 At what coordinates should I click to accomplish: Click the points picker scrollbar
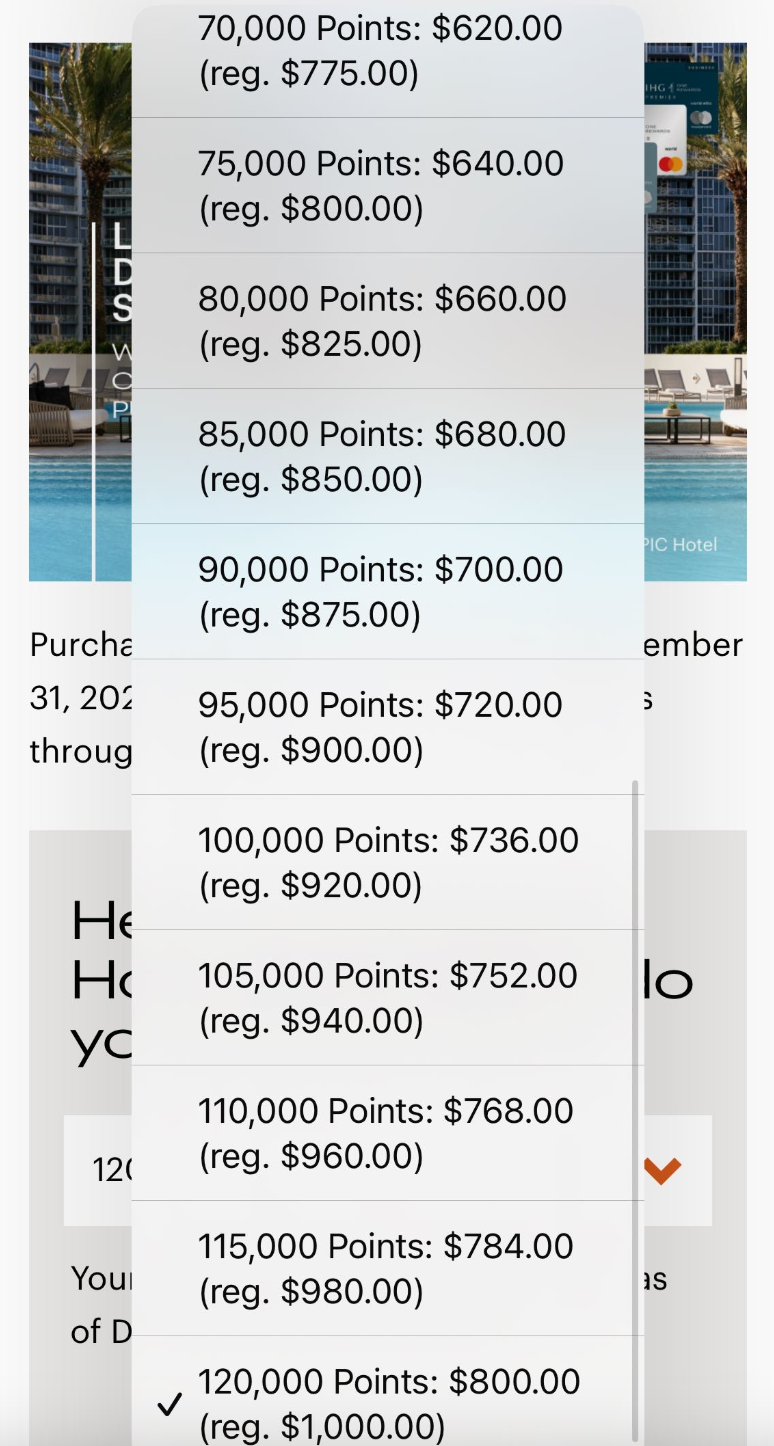pos(635,1100)
